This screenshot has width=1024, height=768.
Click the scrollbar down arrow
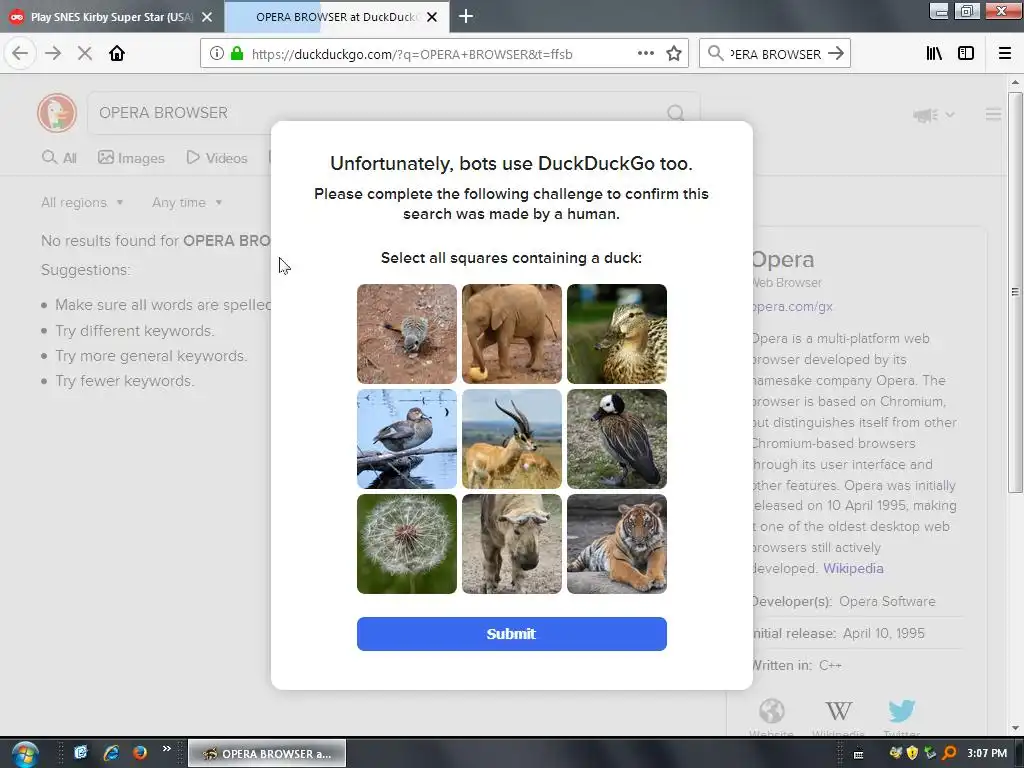point(1015,728)
